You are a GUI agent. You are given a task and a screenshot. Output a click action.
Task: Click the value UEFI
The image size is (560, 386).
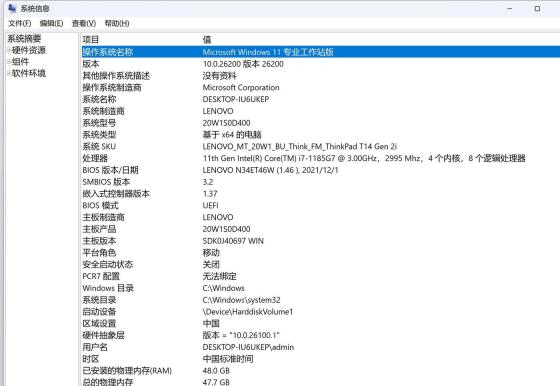click(211, 205)
